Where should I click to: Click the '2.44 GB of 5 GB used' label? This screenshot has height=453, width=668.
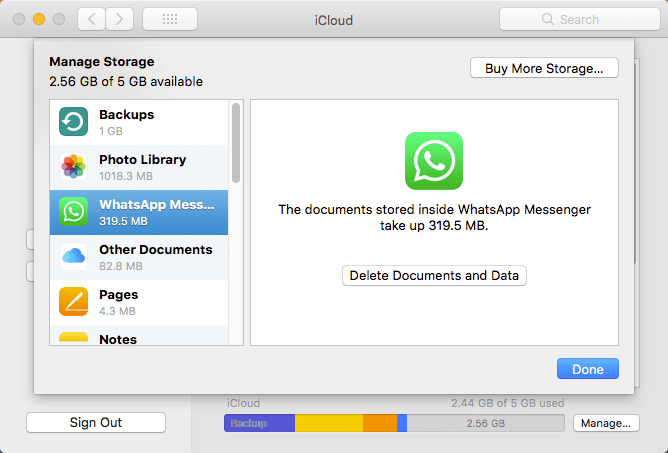pos(508,403)
